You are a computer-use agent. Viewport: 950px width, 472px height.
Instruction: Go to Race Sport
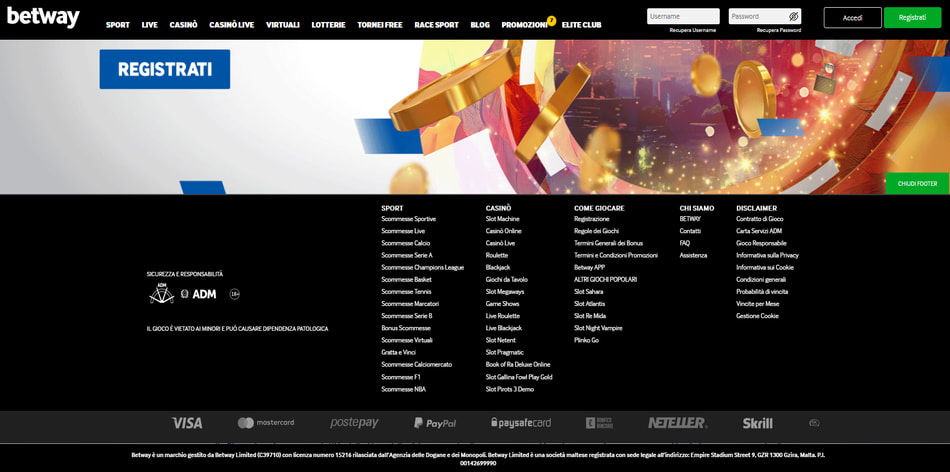pyautogui.click(x=436, y=25)
